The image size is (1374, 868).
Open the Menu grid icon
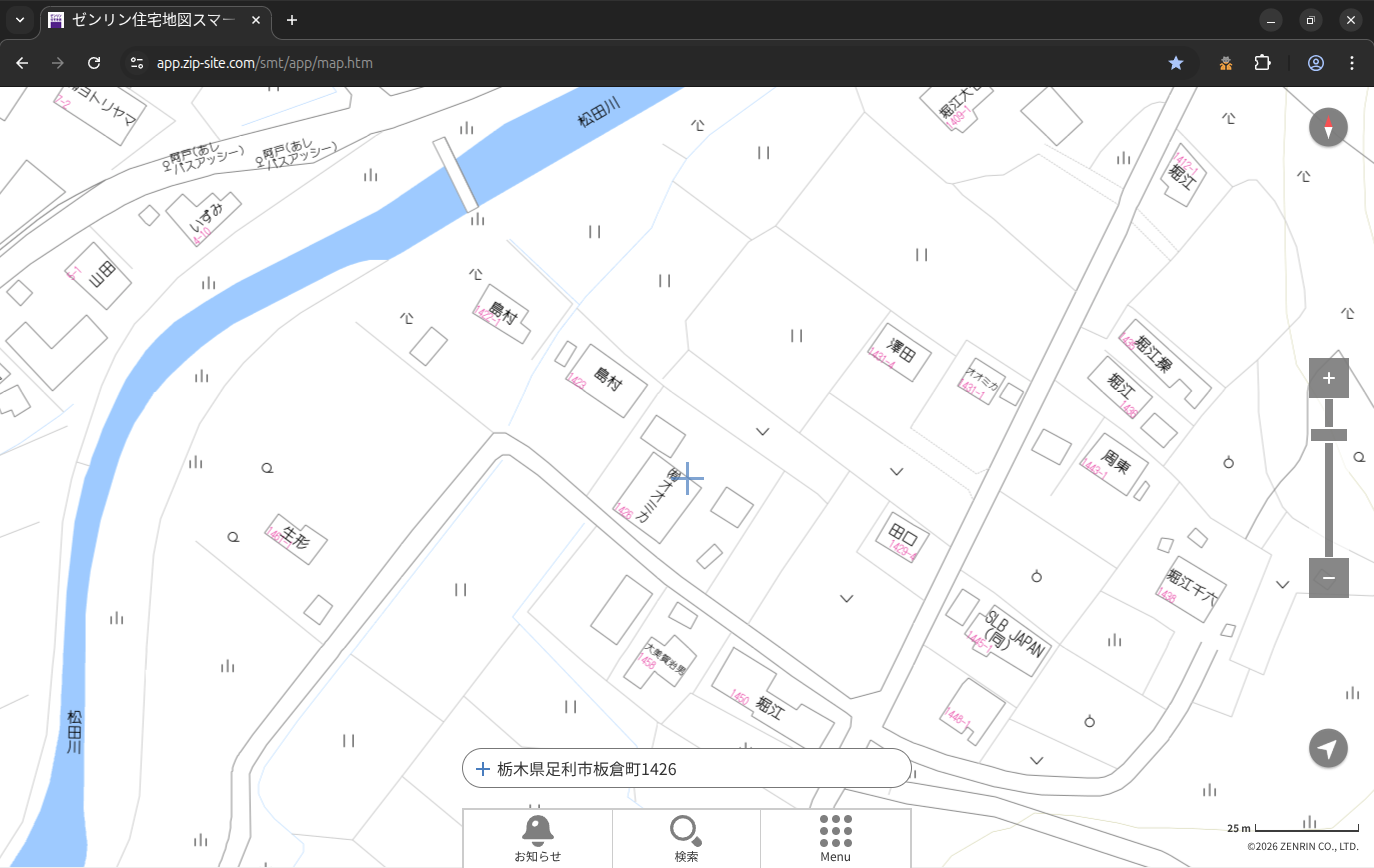click(835, 838)
